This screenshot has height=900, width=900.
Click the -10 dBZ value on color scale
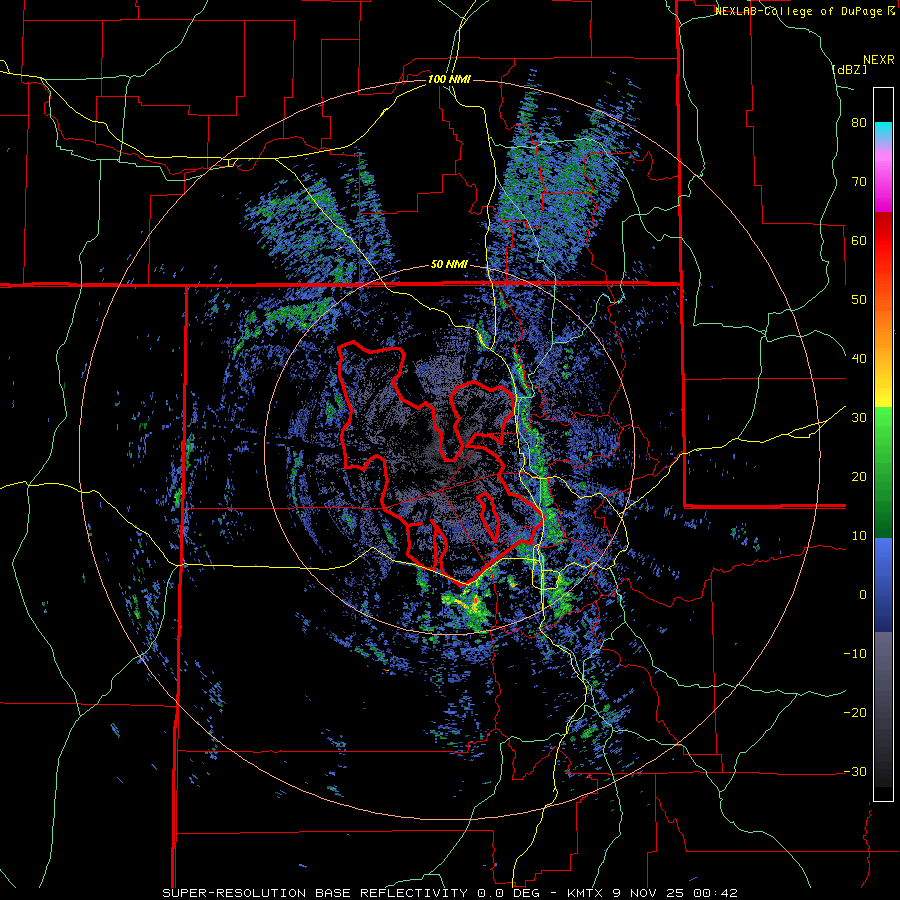click(855, 654)
